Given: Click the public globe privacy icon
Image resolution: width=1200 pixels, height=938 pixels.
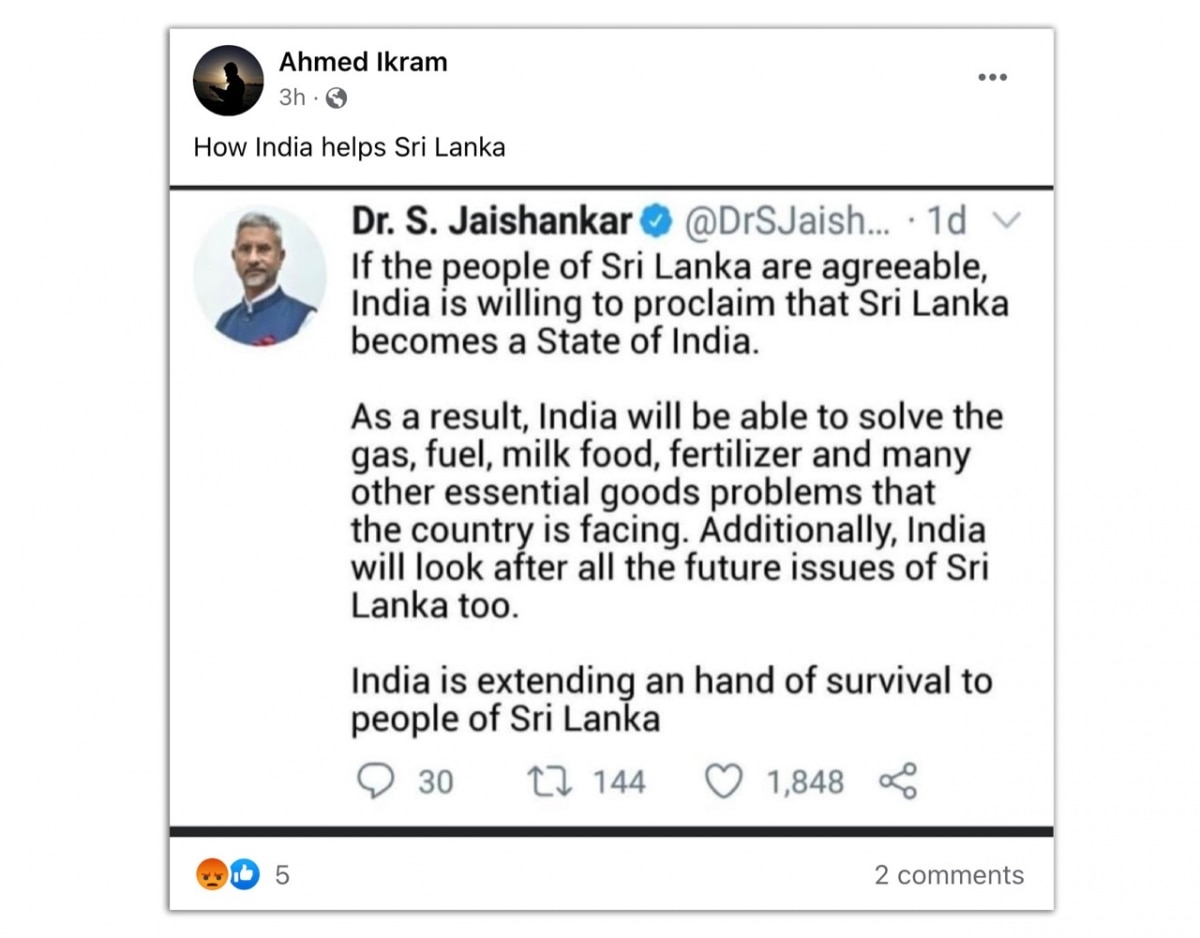Looking at the screenshot, I should pos(337,98).
